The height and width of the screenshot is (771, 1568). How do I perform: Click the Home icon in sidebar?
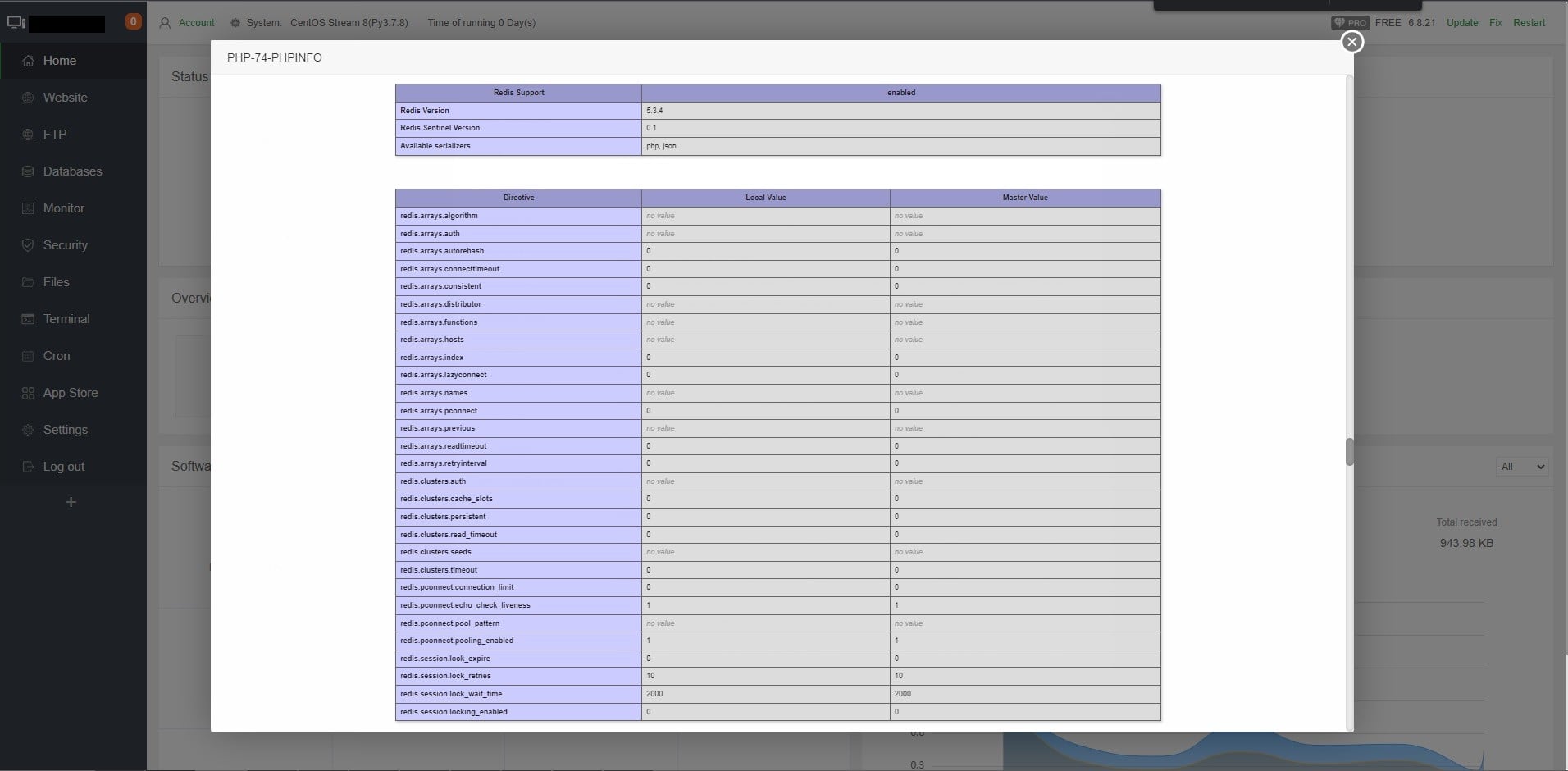[x=28, y=61]
